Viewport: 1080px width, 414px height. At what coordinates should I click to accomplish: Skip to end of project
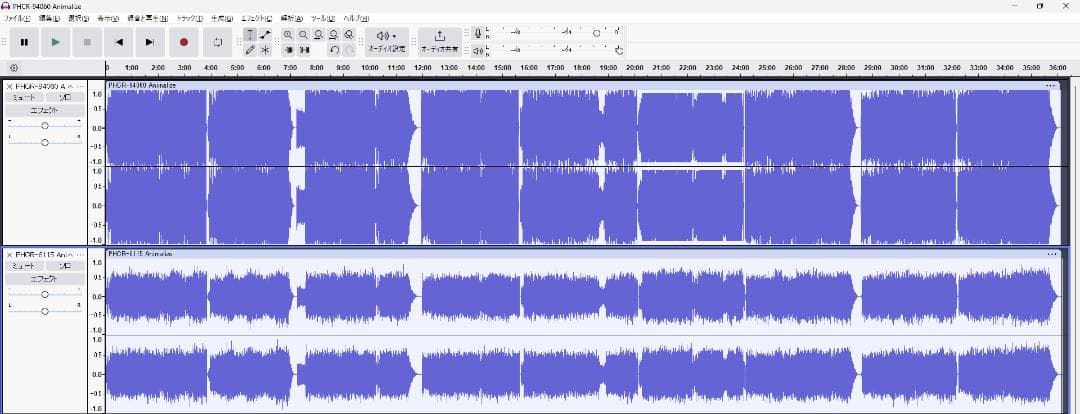[150, 42]
